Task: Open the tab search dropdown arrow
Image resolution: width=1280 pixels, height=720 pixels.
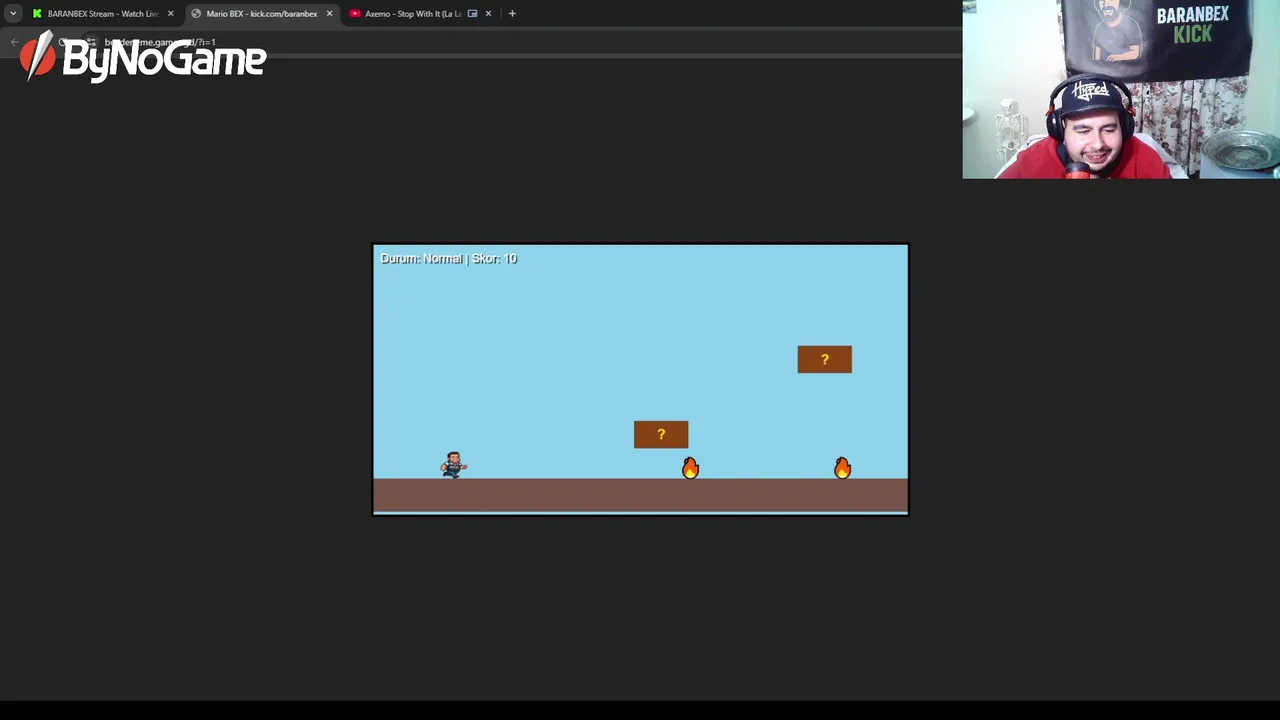Action: click(13, 14)
